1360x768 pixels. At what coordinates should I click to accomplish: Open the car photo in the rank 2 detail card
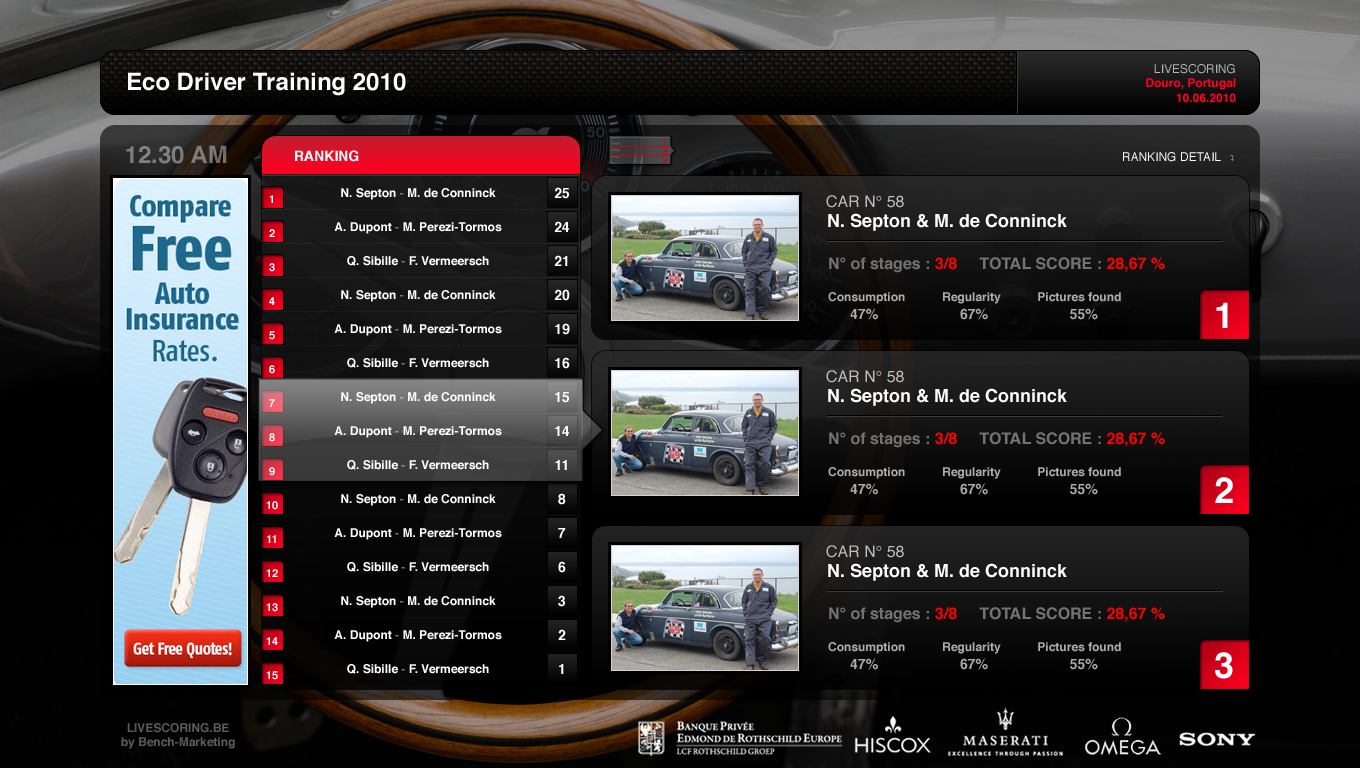705,432
